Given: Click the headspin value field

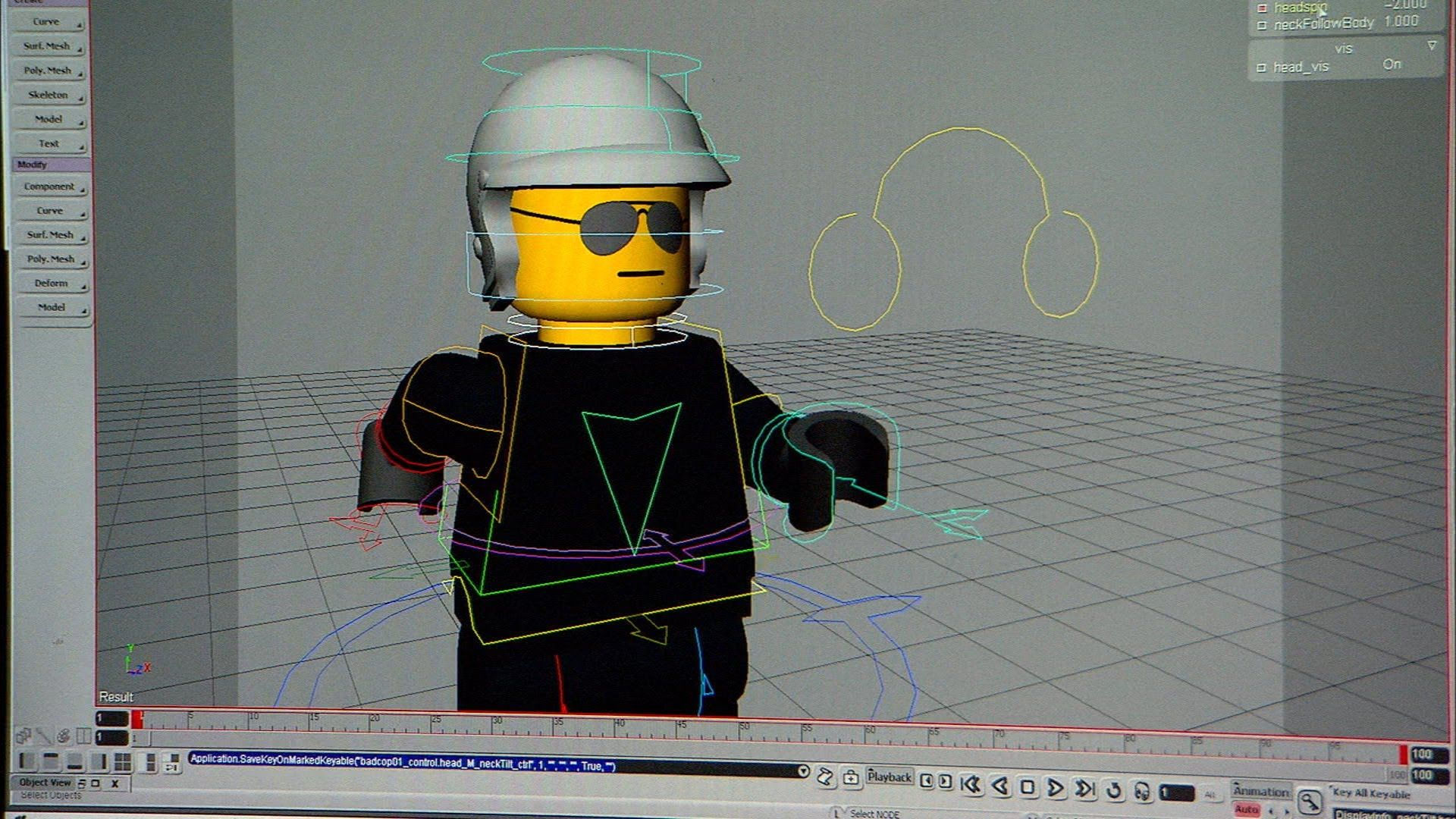Looking at the screenshot, I should pos(1405,5).
